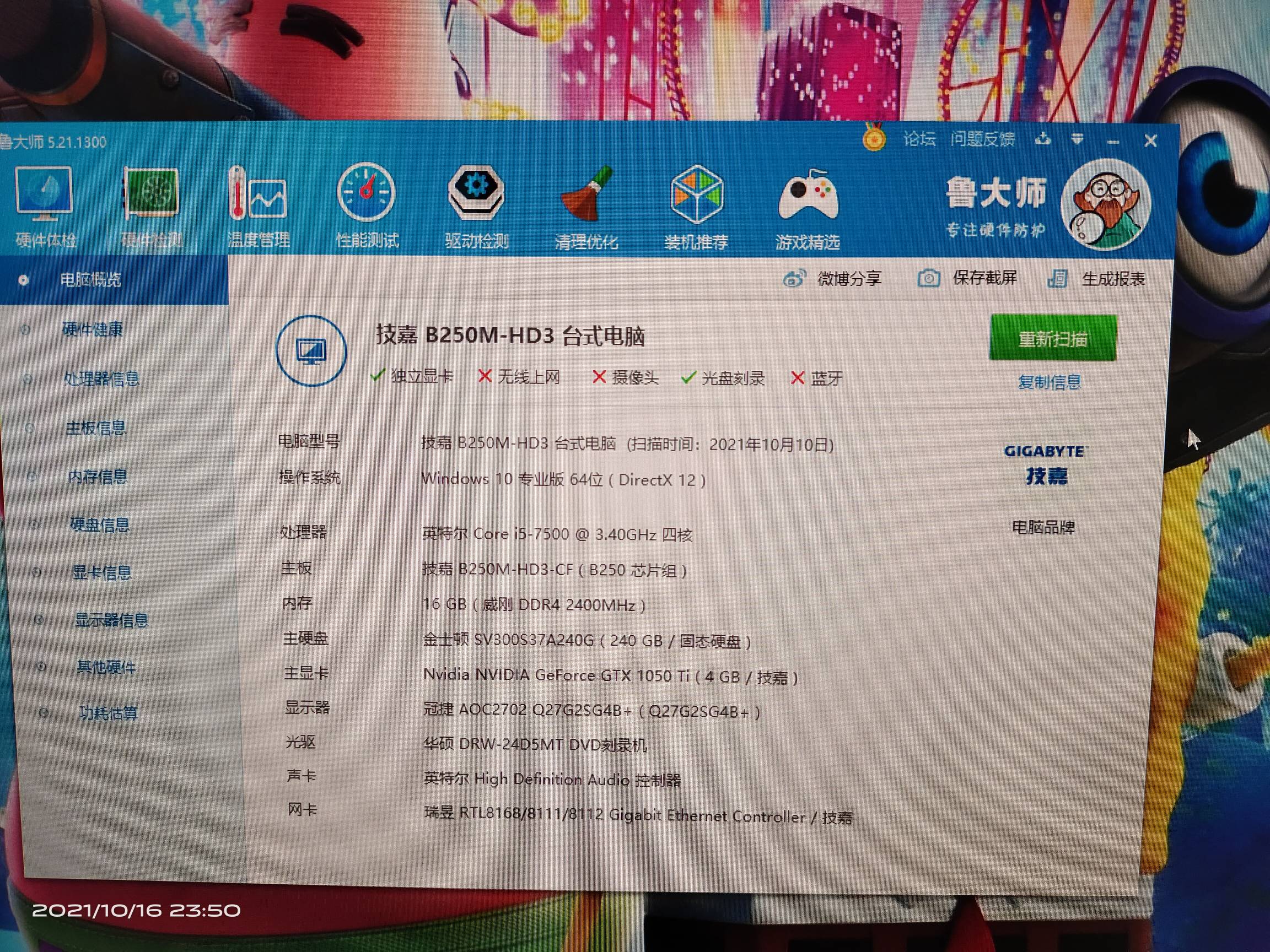The height and width of the screenshot is (952, 1270).
Task: Click RTL8168 Gigabit Ethernet Controller value
Action: (x=638, y=815)
